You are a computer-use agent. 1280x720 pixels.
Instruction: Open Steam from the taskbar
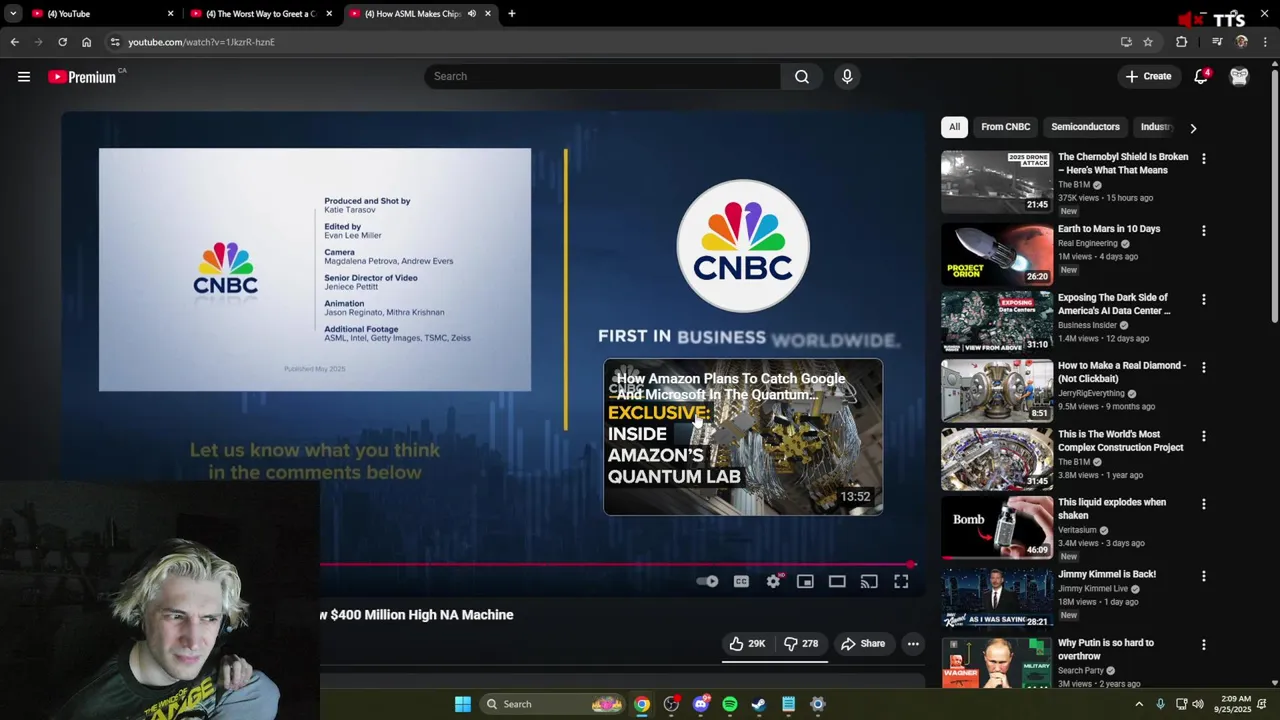[759, 704]
